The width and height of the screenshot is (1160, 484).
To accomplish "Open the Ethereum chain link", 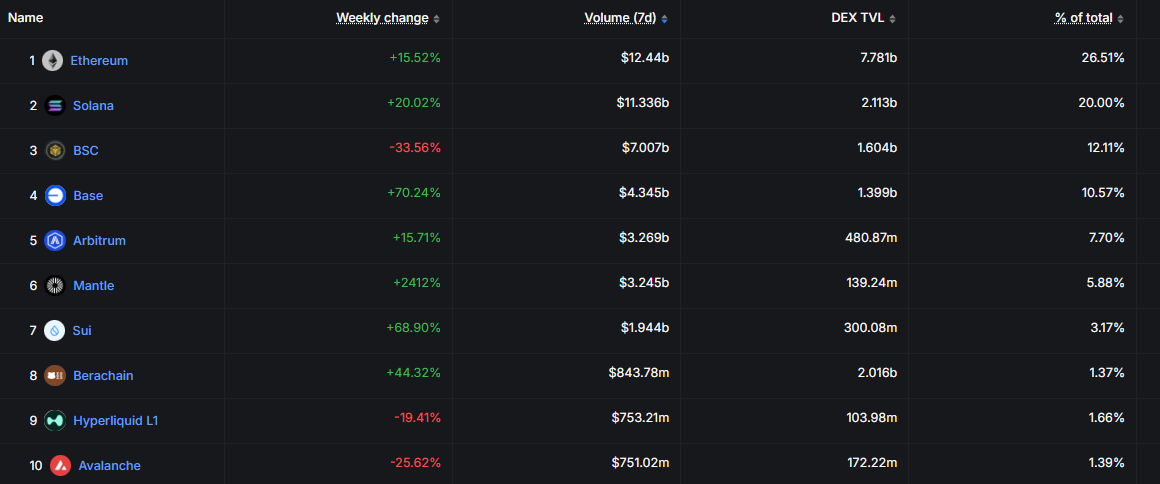I will click(x=99, y=61).
